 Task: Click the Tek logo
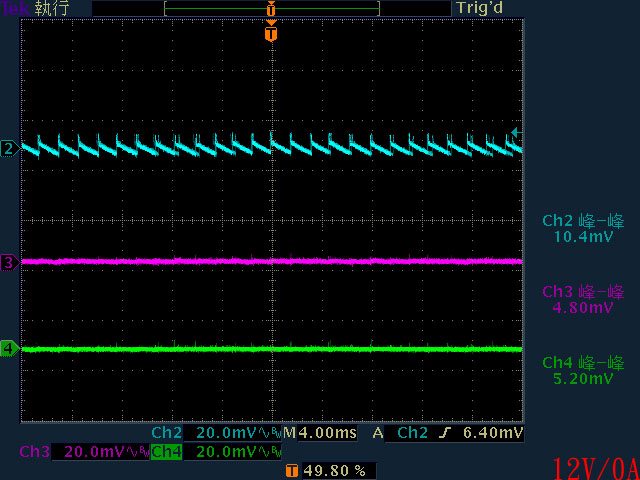[x=15, y=8]
